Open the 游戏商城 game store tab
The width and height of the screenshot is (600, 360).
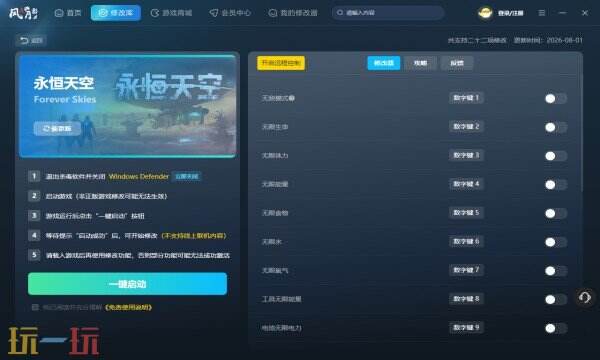click(x=171, y=13)
